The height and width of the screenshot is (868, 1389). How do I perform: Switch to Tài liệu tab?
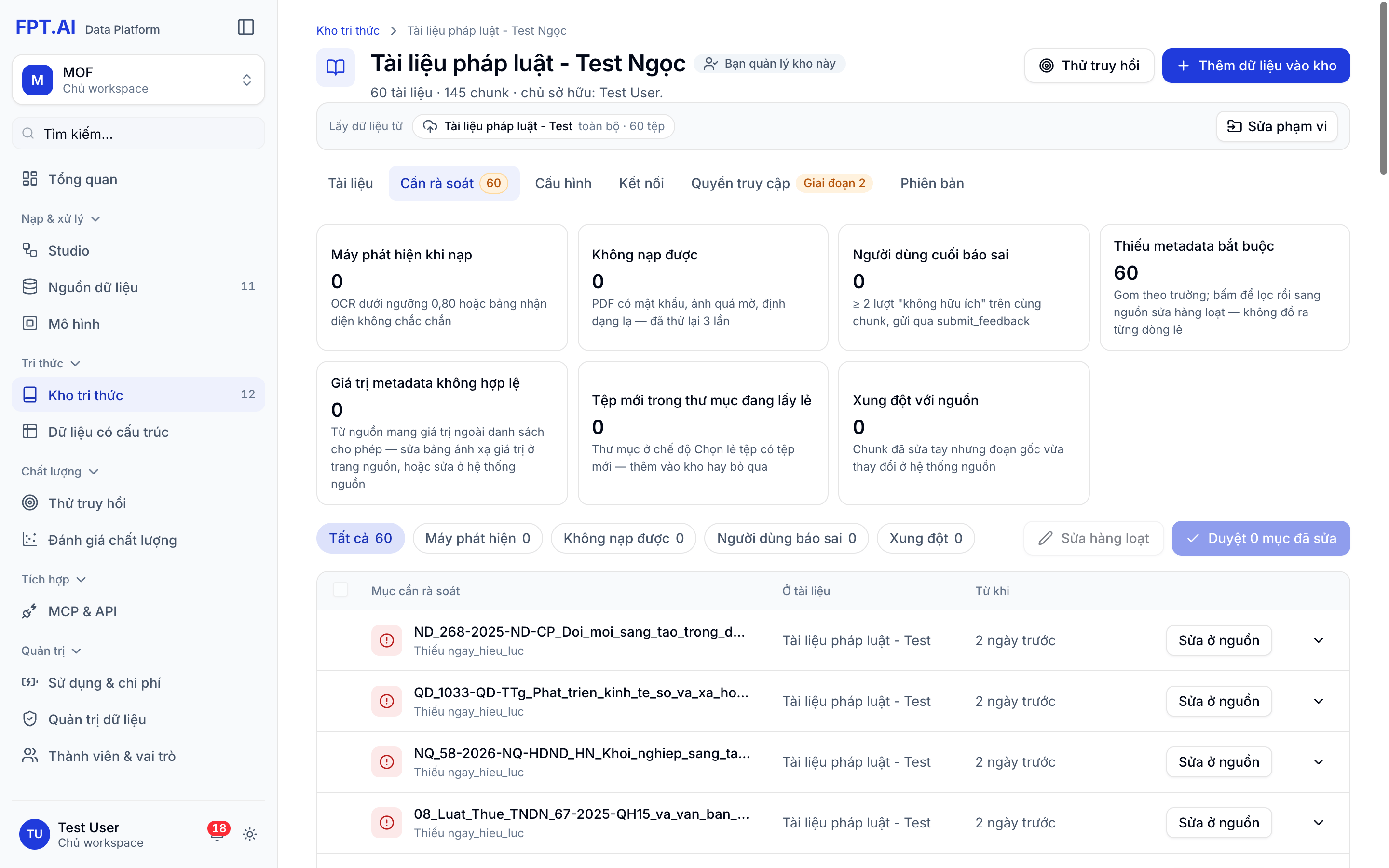pyautogui.click(x=350, y=183)
